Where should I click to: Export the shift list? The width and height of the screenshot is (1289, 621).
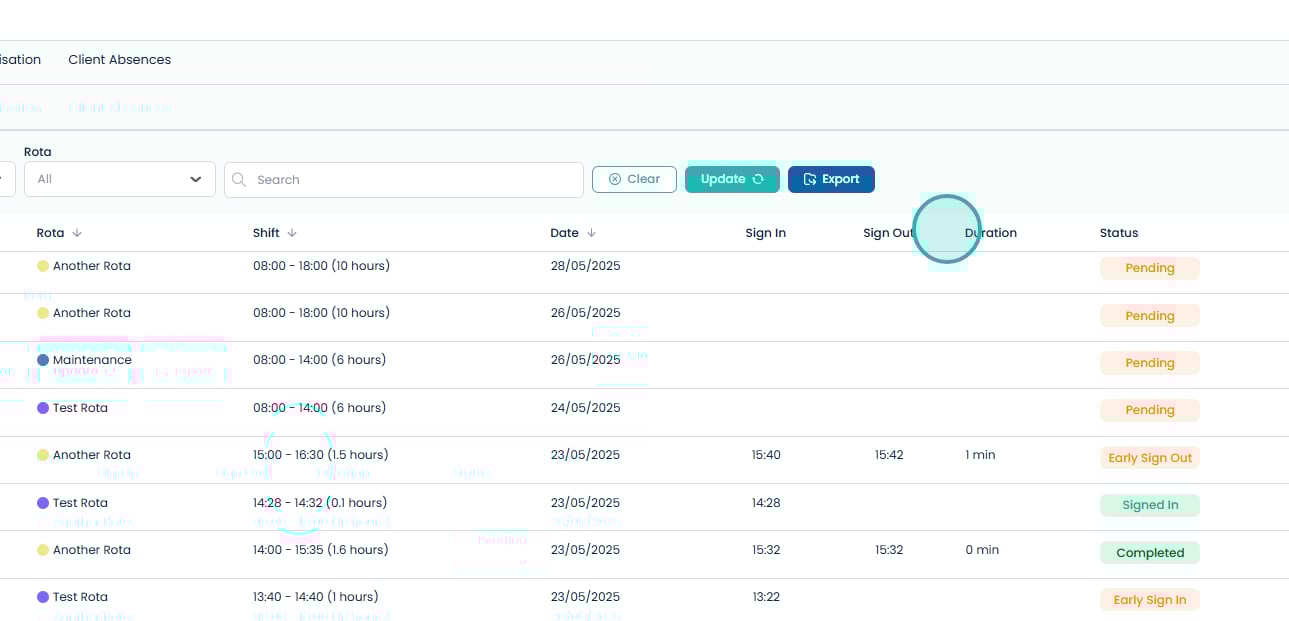831,180
